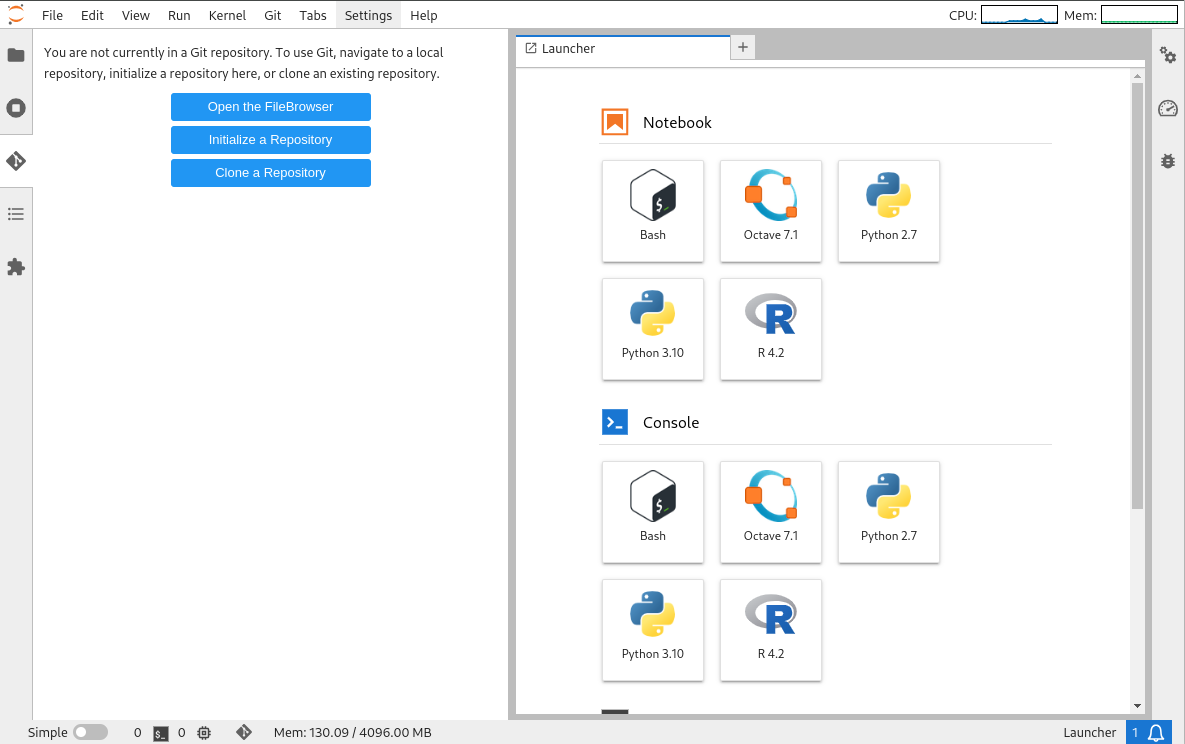Image resolution: width=1185 pixels, height=744 pixels.
Task: Open the Kernel menu
Action: (x=227, y=15)
